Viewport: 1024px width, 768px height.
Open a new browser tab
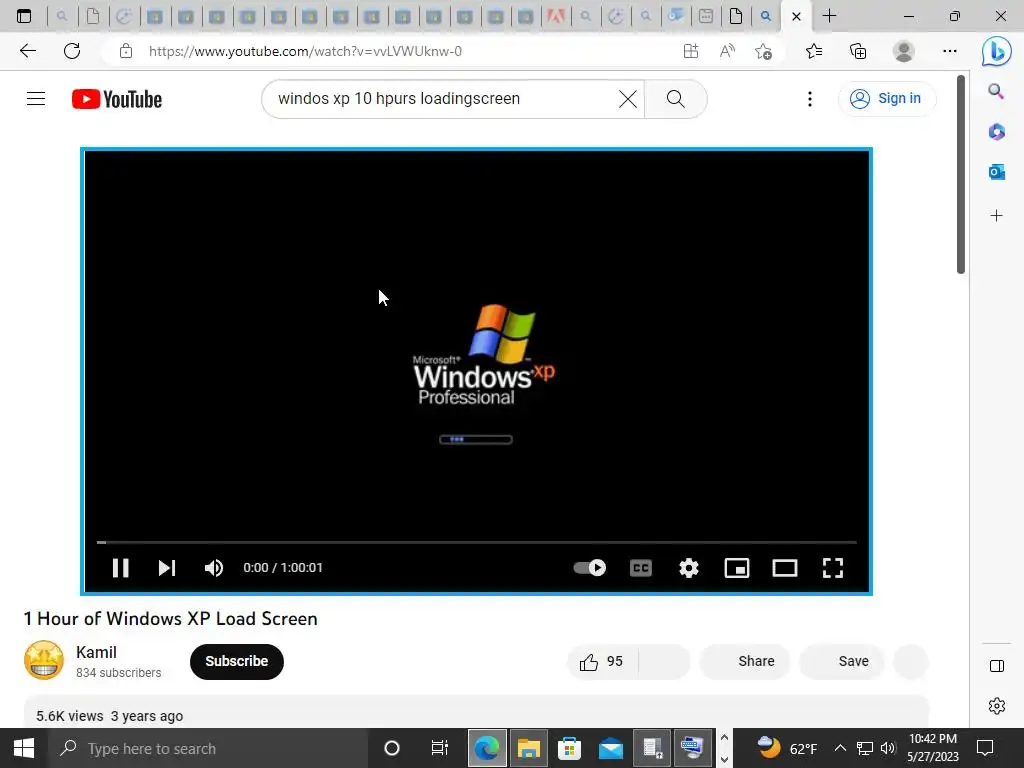pos(829,16)
